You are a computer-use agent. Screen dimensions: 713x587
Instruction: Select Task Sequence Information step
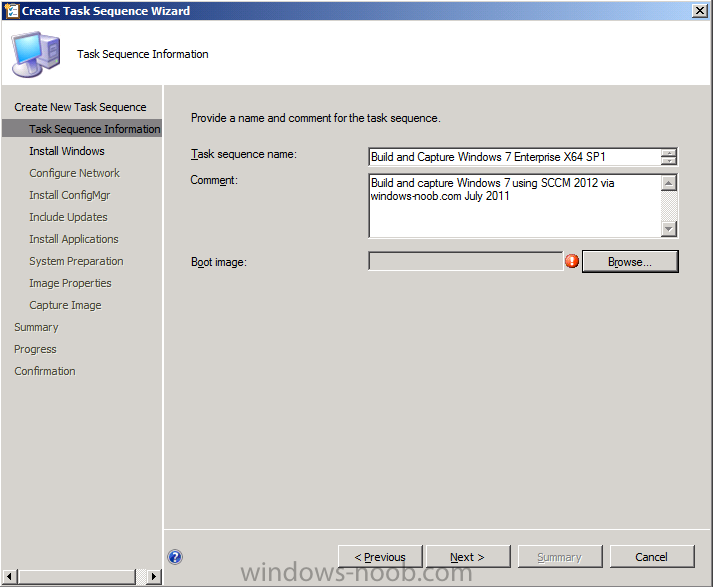pyautogui.click(x=82, y=129)
